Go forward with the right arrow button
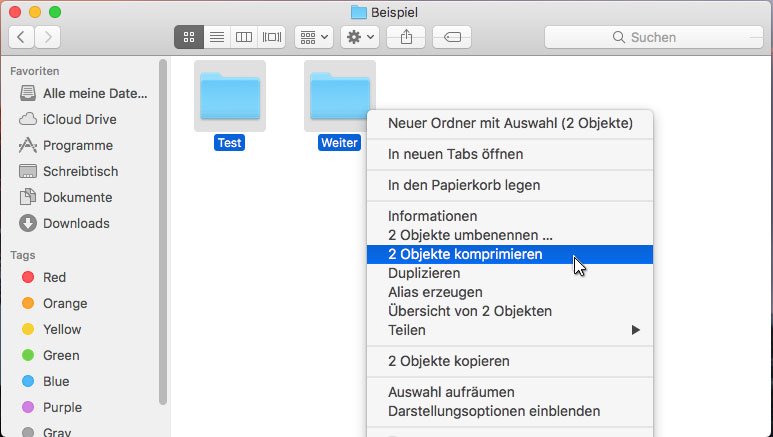Image resolution: width=773 pixels, height=437 pixels. pos(48,37)
